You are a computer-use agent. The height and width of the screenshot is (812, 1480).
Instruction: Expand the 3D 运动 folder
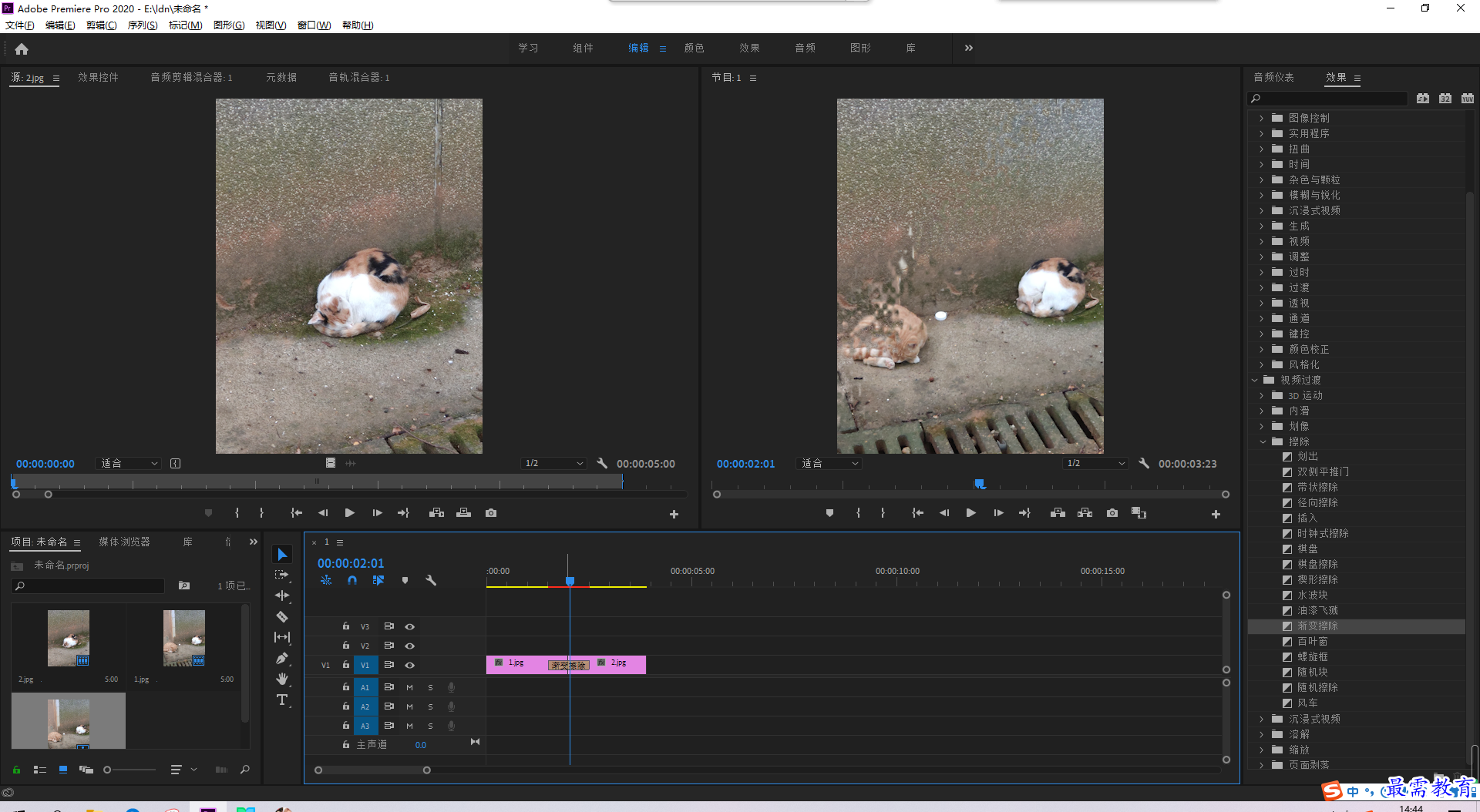(x=1262, y=395)
